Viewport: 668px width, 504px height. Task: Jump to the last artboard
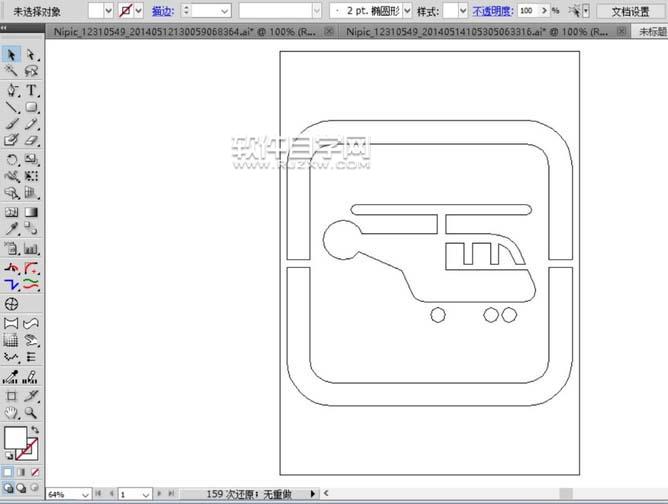(171, 494)
